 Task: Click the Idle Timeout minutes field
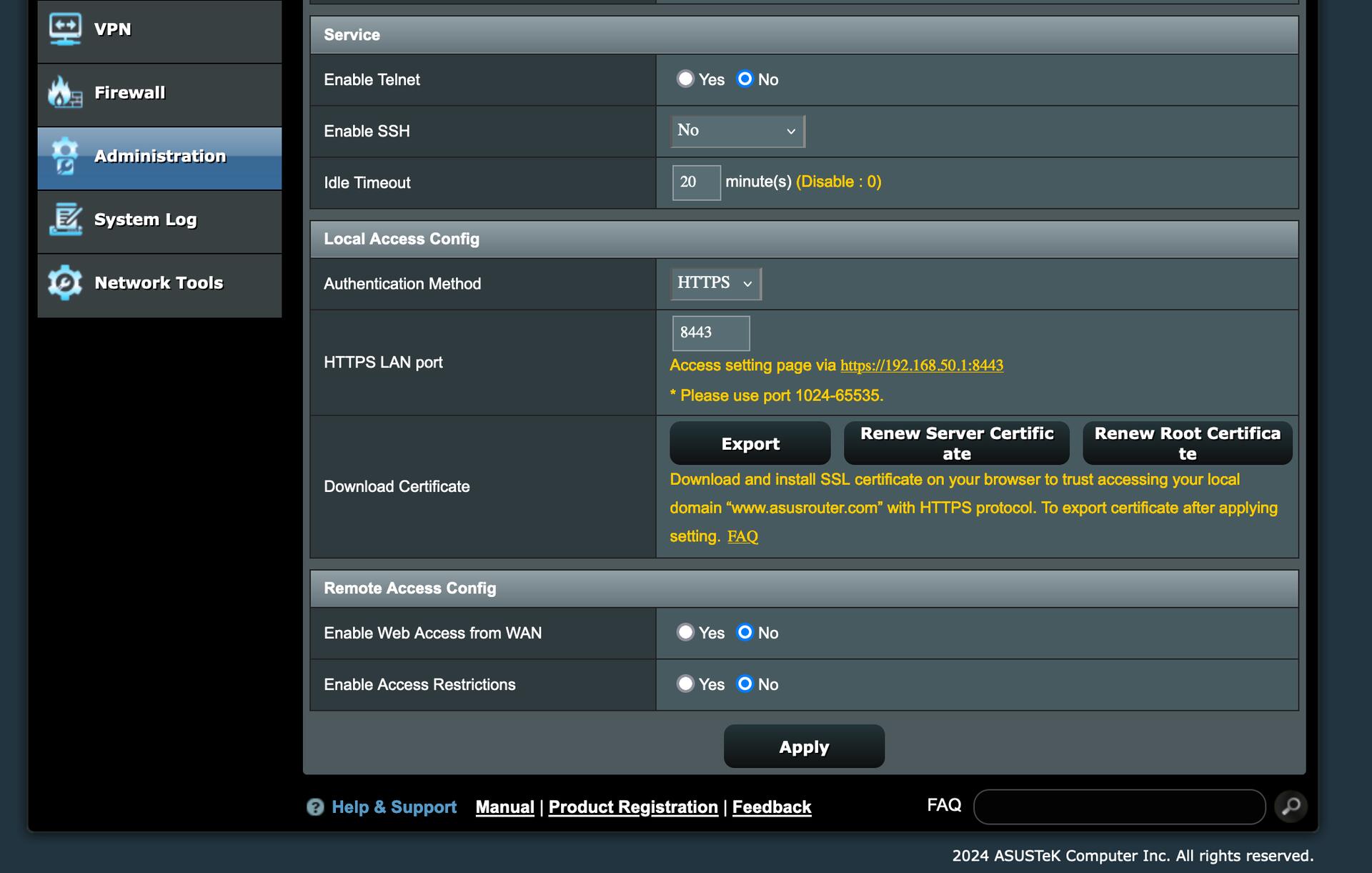(695, 182)
